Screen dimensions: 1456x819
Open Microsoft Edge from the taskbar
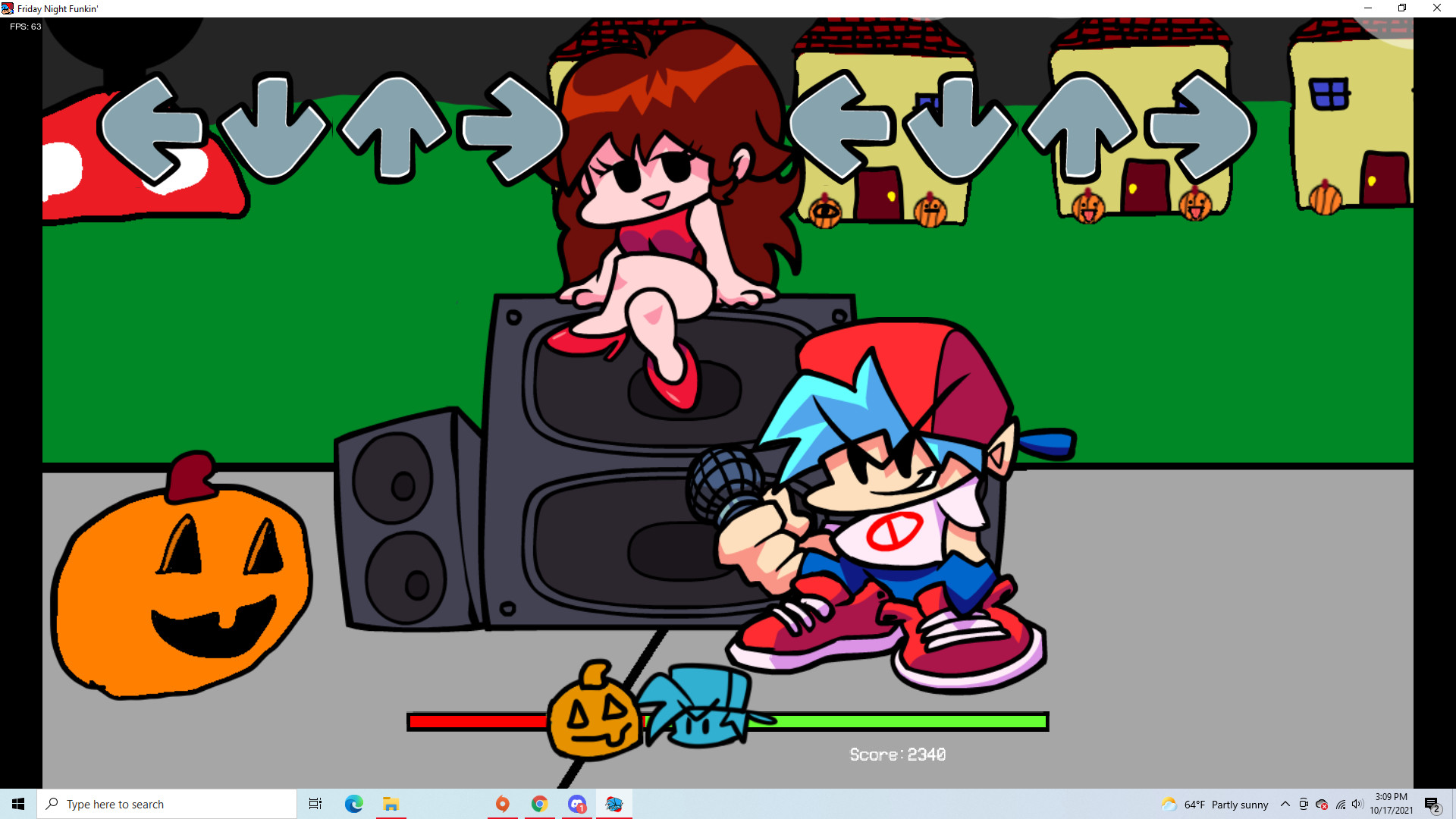click(353, 804)
